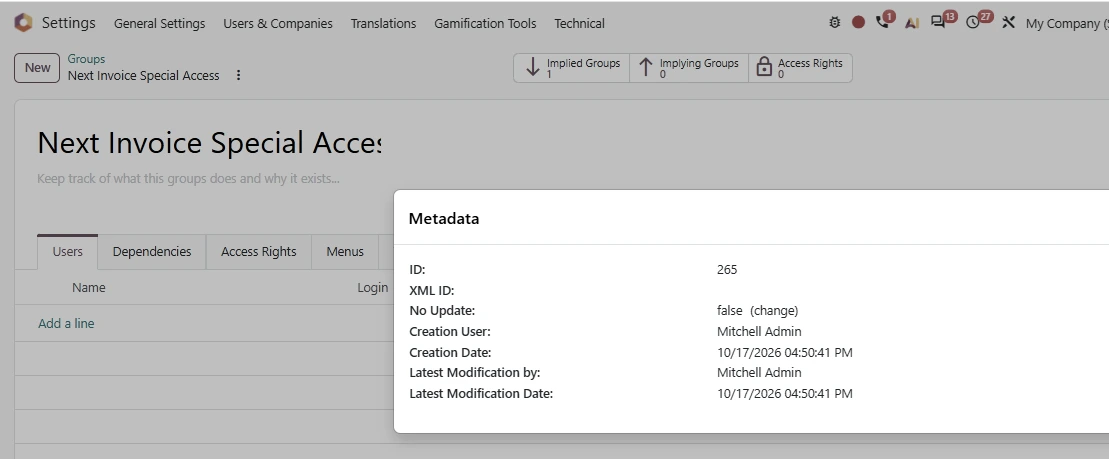
Task: Open the Odoo home apps icon
Action: pyautogui.click(x=23, y=23)
